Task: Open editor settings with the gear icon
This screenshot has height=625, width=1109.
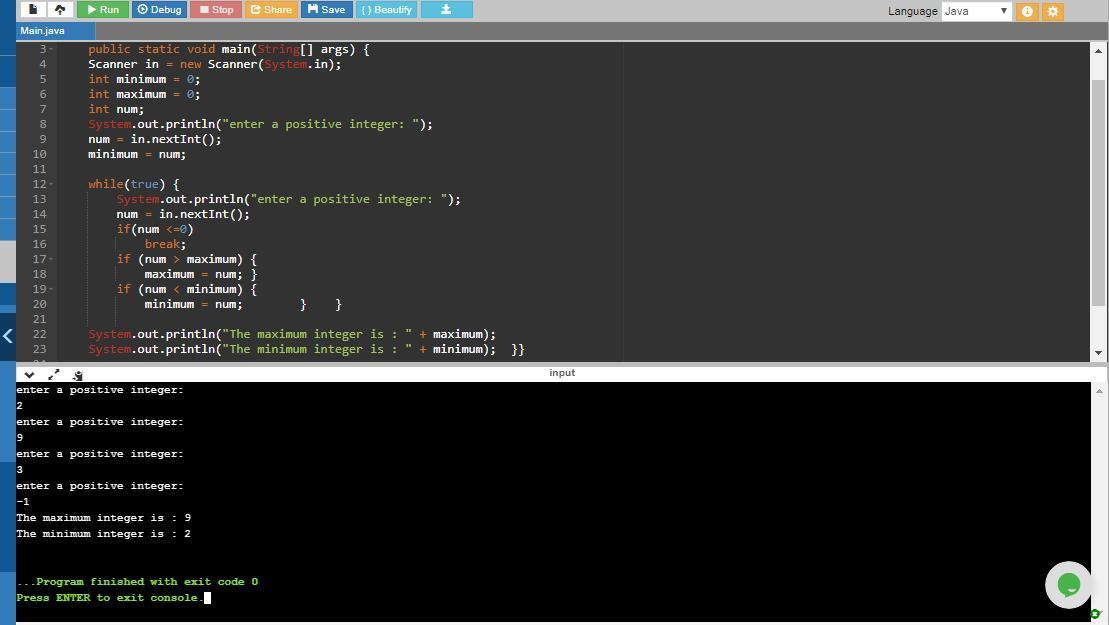Action: tap(1052, 11)
